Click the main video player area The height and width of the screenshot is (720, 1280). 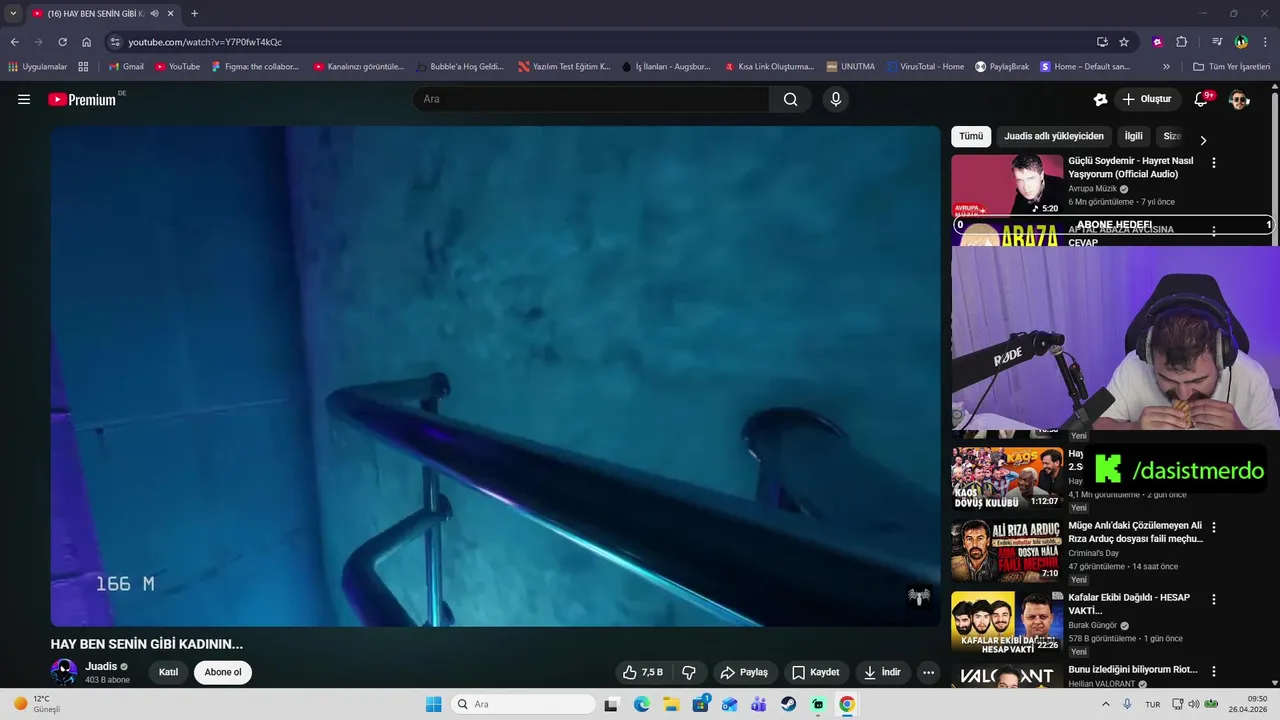click(x=496, y=376)
